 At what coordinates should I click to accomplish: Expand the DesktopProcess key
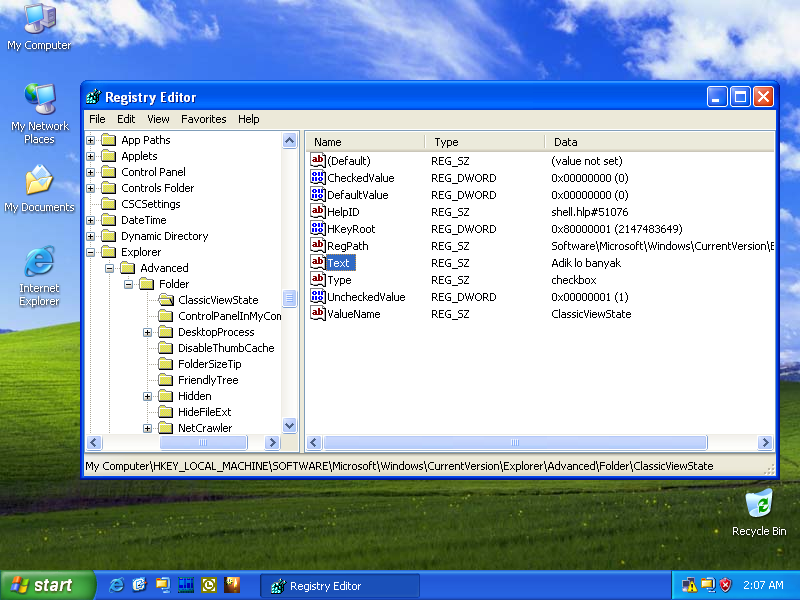pyautogui.click(x=147, y=332)
